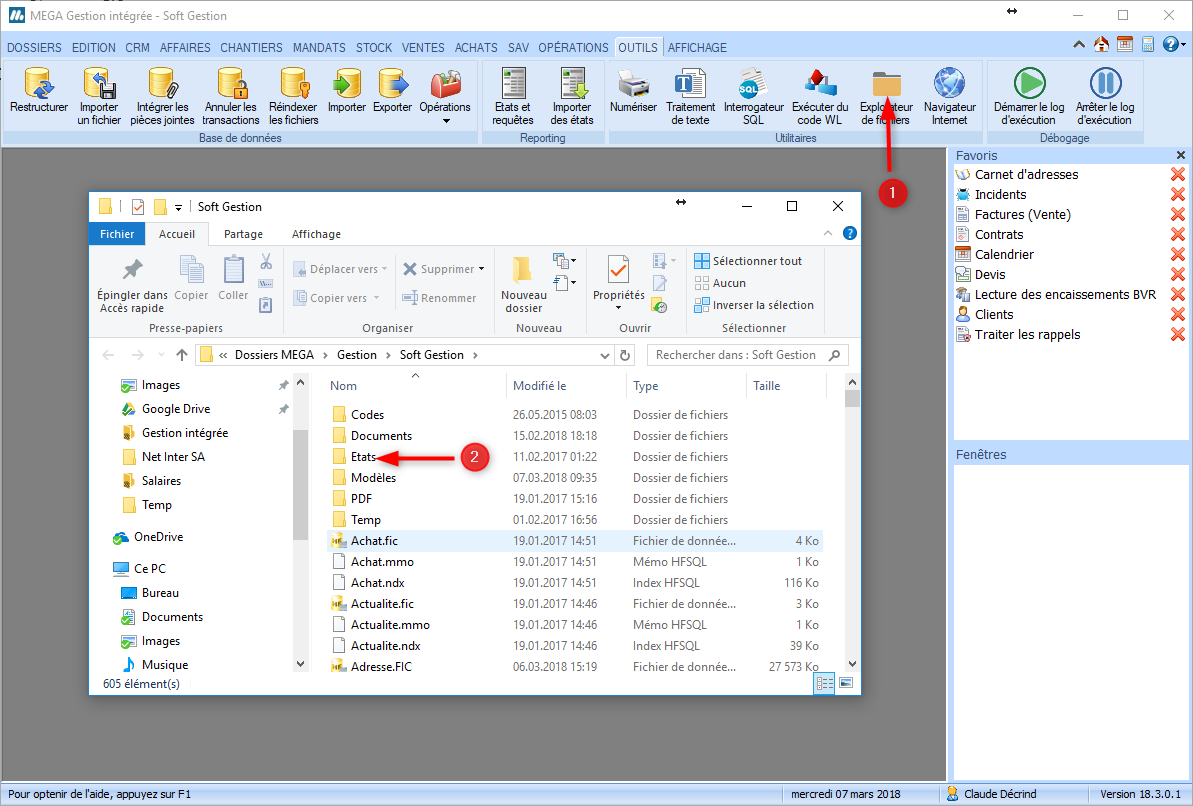Open Factures (Vente) from Favoris
This screenshot has width=1193, height=806.
point(1022,215)
